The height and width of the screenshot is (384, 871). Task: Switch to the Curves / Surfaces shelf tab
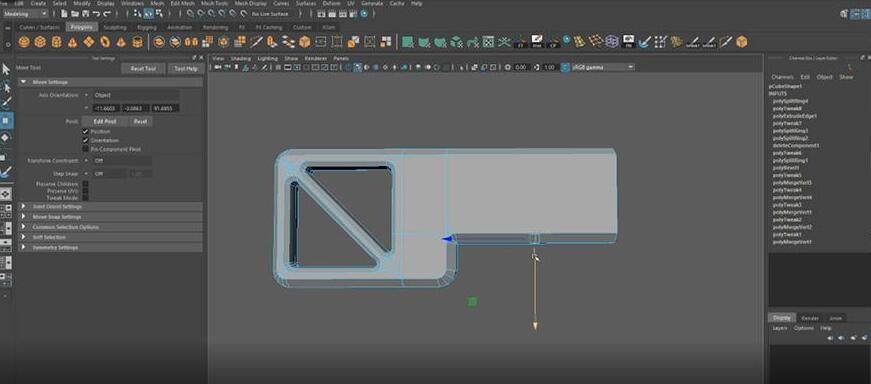click(39, 27)
